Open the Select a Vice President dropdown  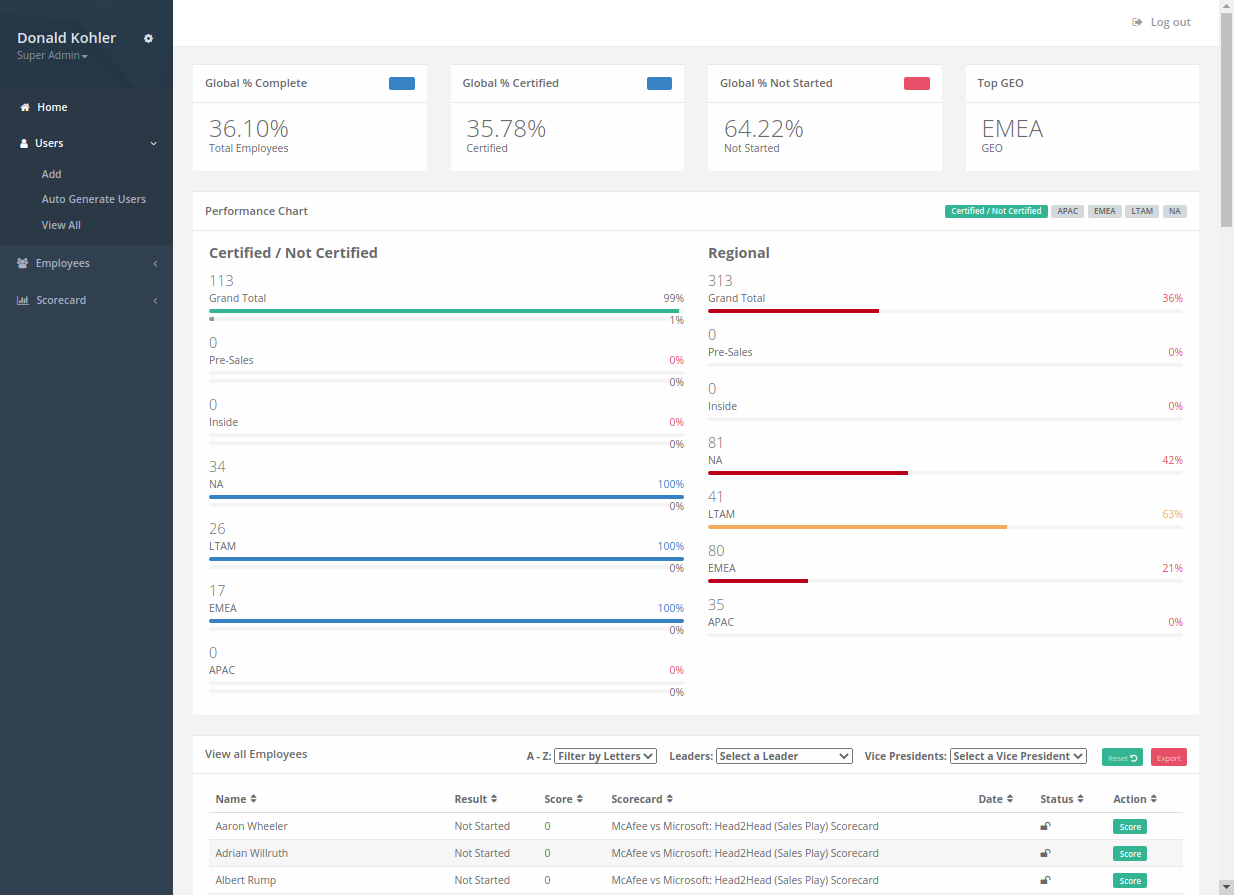coord(1018,756)
